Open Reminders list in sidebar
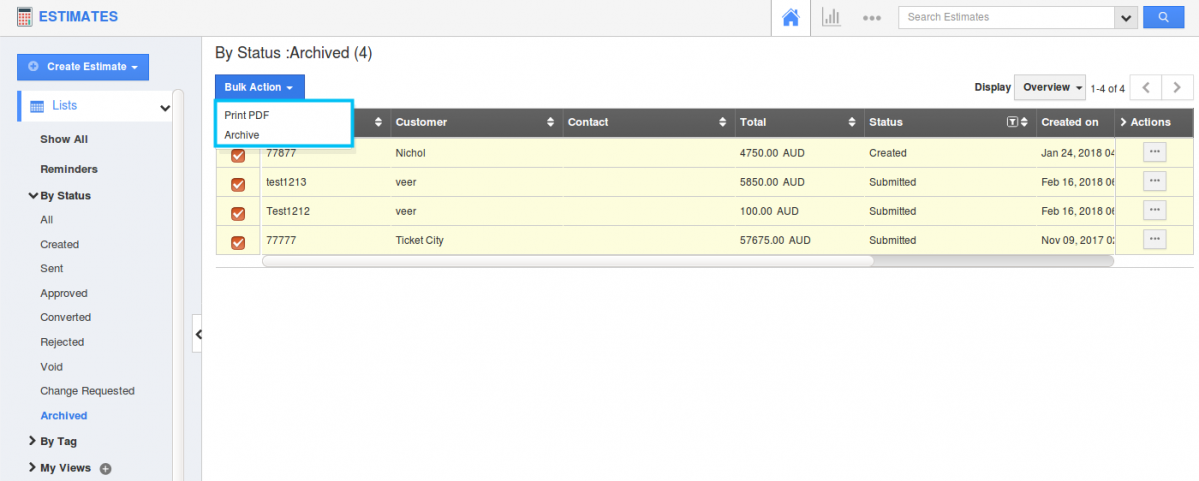This screenshot has height=481, width=1199. pos(69,169)
